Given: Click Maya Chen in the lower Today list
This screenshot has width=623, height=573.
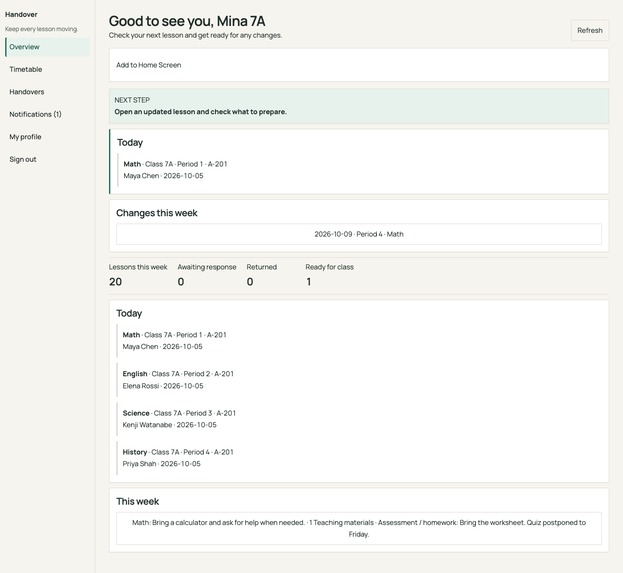Looking at the screenshot, I should click(140, 347).
